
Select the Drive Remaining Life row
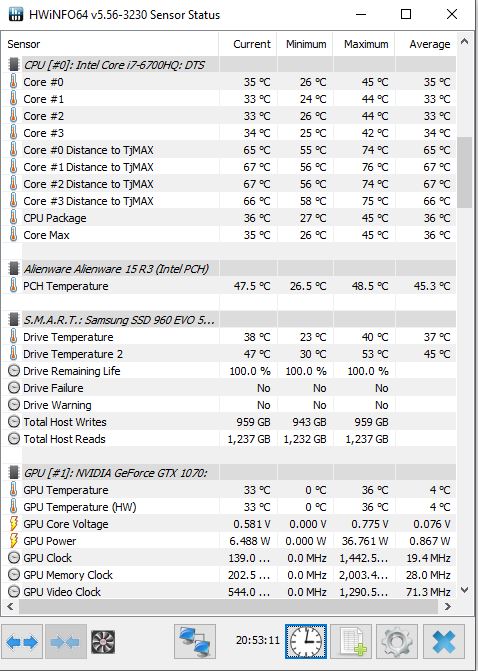(229, 371)
